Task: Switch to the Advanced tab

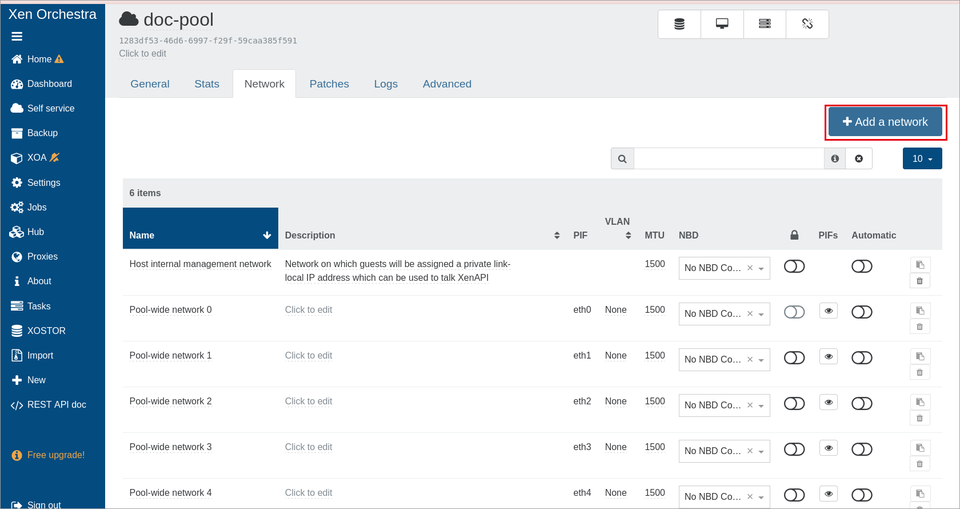Action: (x=447, y=84)
